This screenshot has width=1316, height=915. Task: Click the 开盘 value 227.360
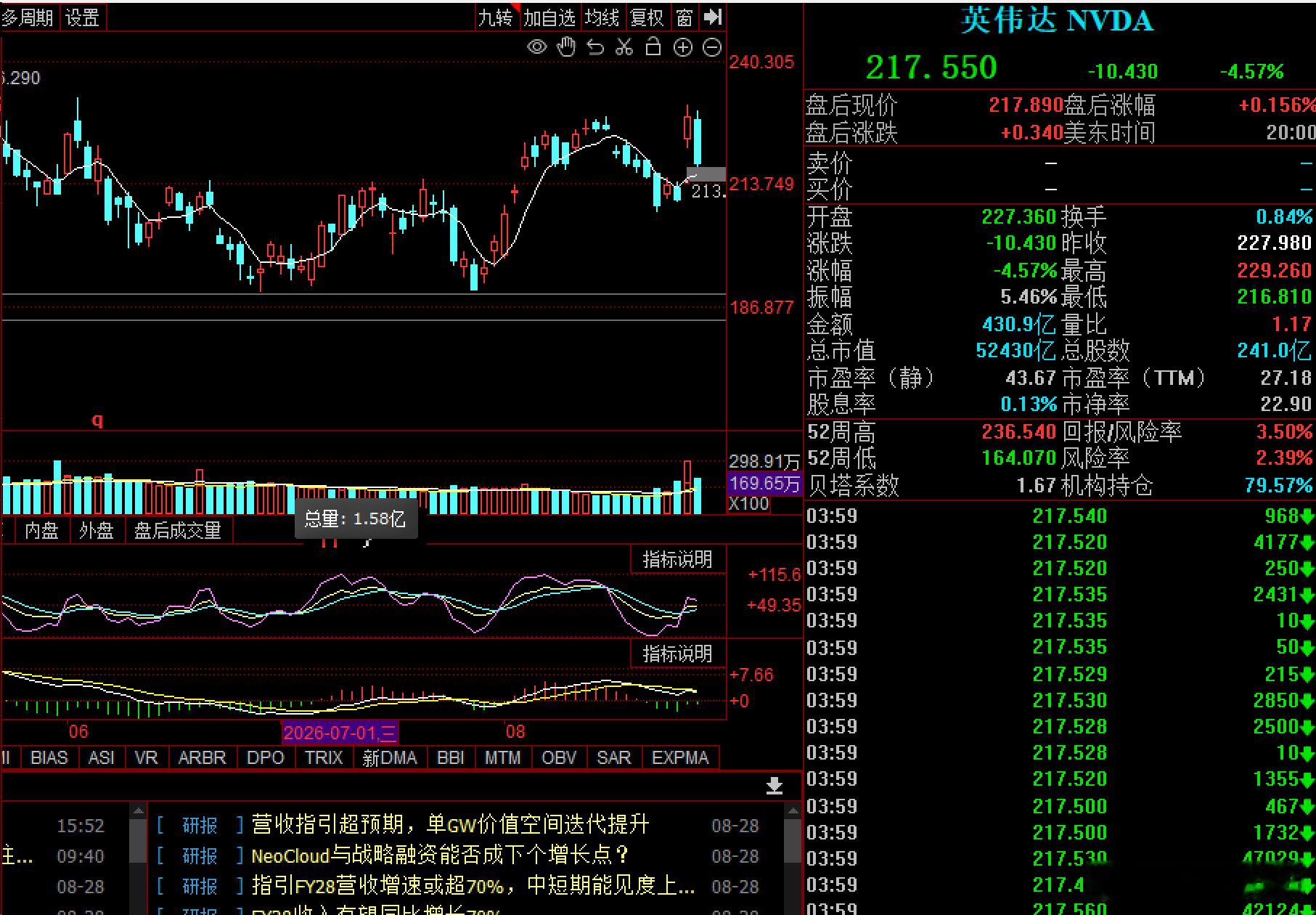1018,216
